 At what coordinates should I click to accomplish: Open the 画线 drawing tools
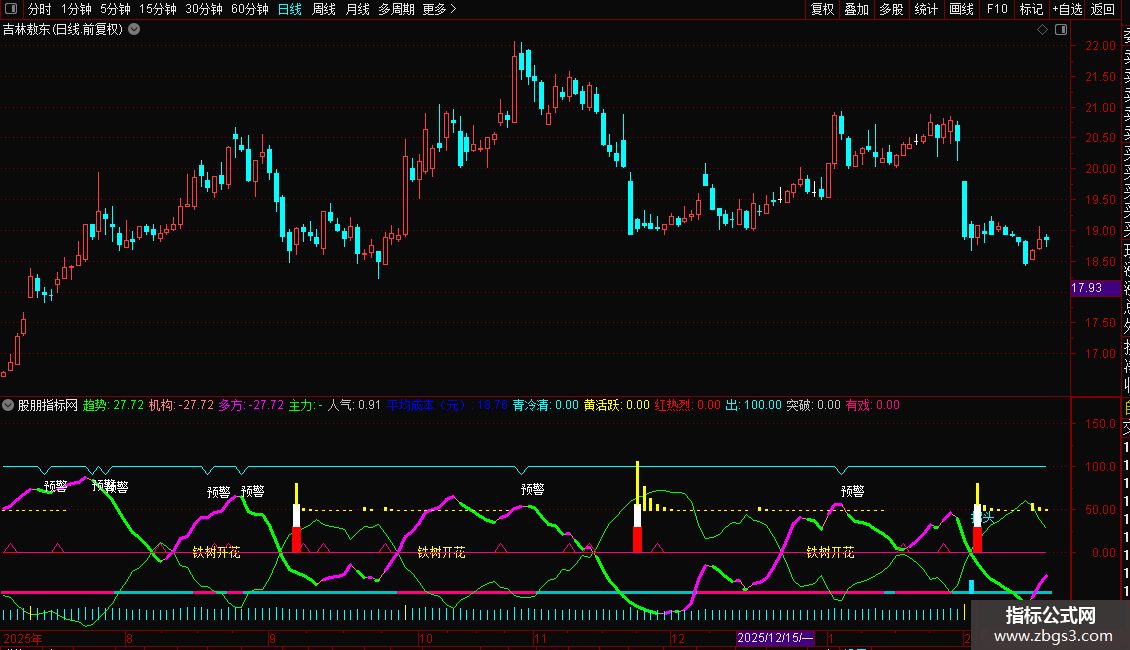point(961,9)
